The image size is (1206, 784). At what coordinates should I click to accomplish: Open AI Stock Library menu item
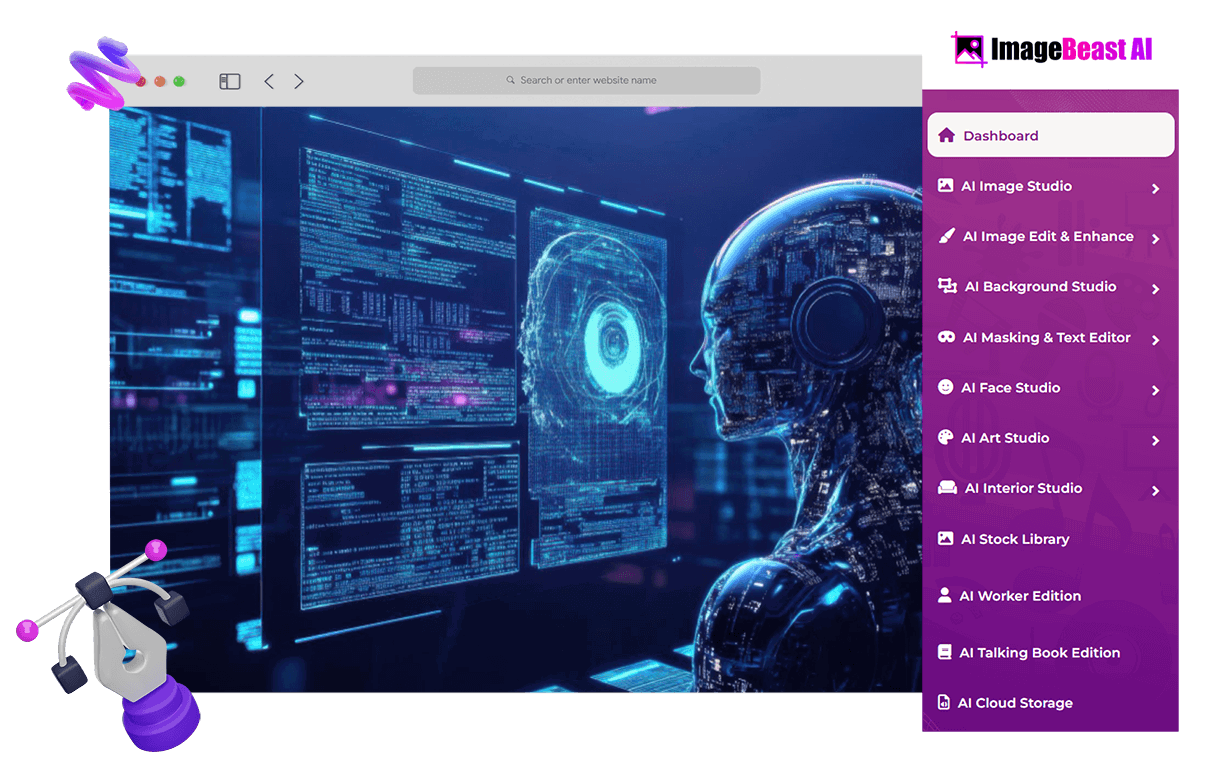(1014, 539)
